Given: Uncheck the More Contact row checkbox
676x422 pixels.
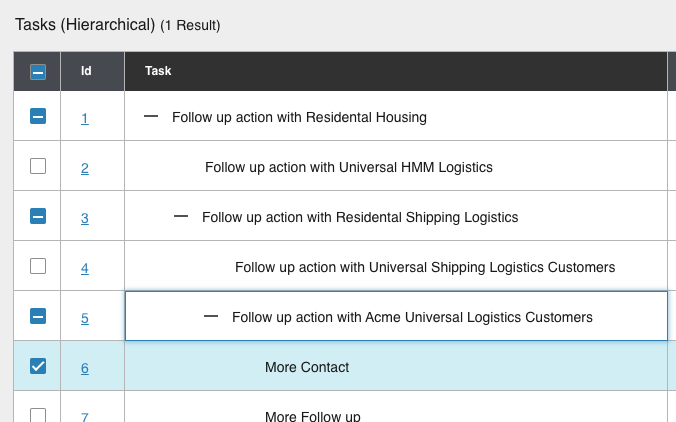Looking at the screenshot, I should point(38,367).
